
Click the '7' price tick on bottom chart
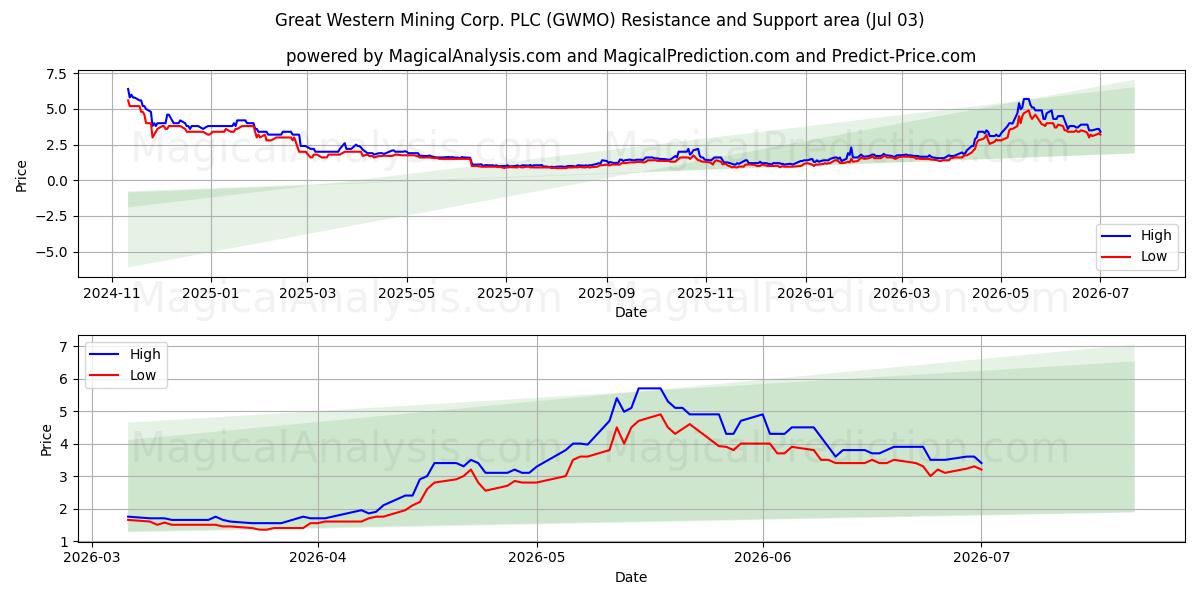62,347
